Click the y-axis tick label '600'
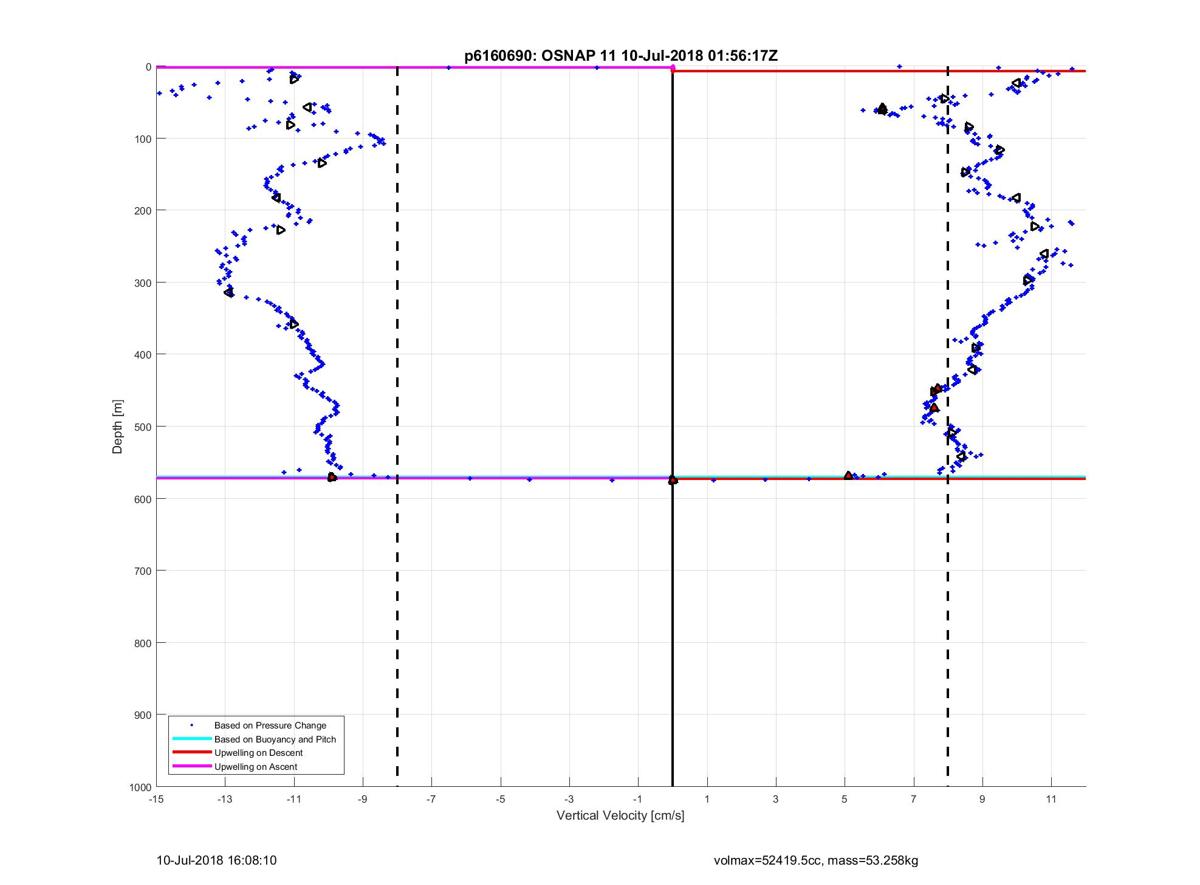The height and width of the screenshot is (885, 1200). click(142, 499)
